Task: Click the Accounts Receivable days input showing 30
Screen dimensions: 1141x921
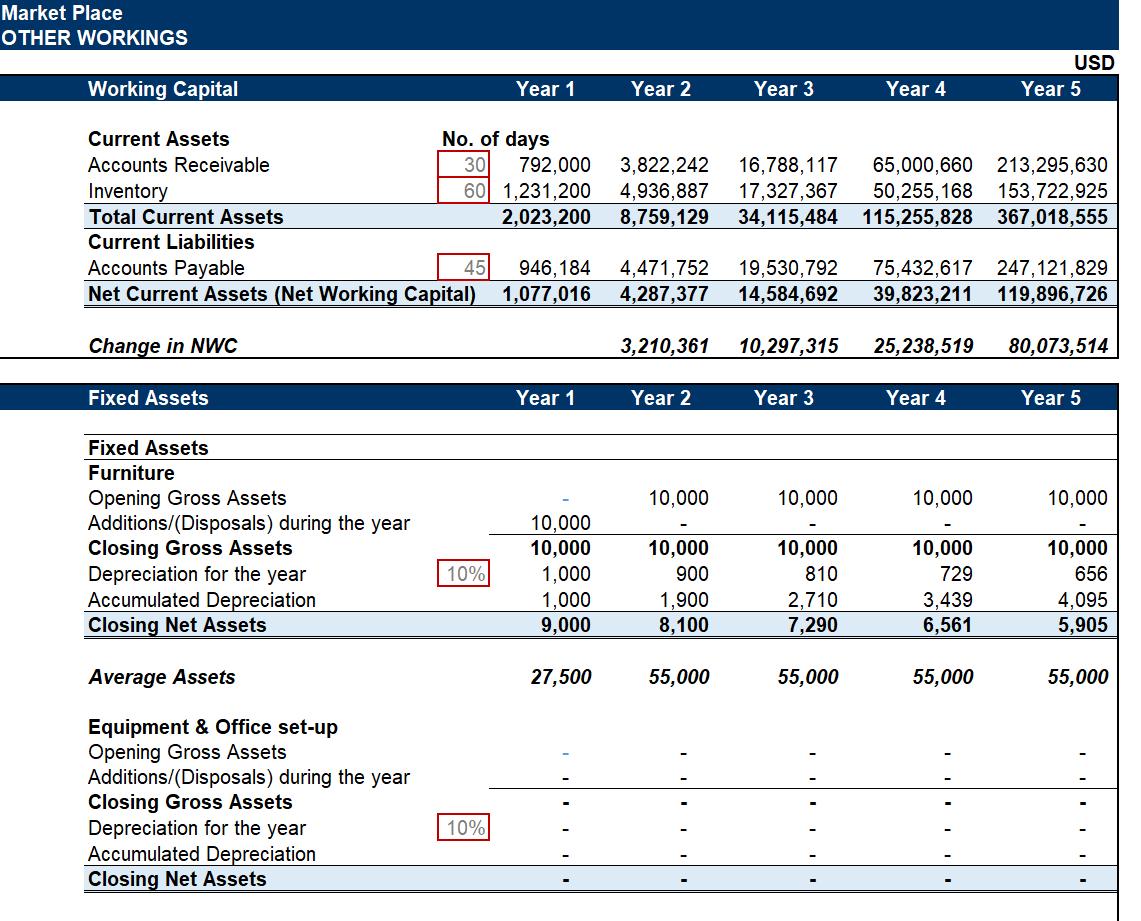Action: tap(464, 165)
